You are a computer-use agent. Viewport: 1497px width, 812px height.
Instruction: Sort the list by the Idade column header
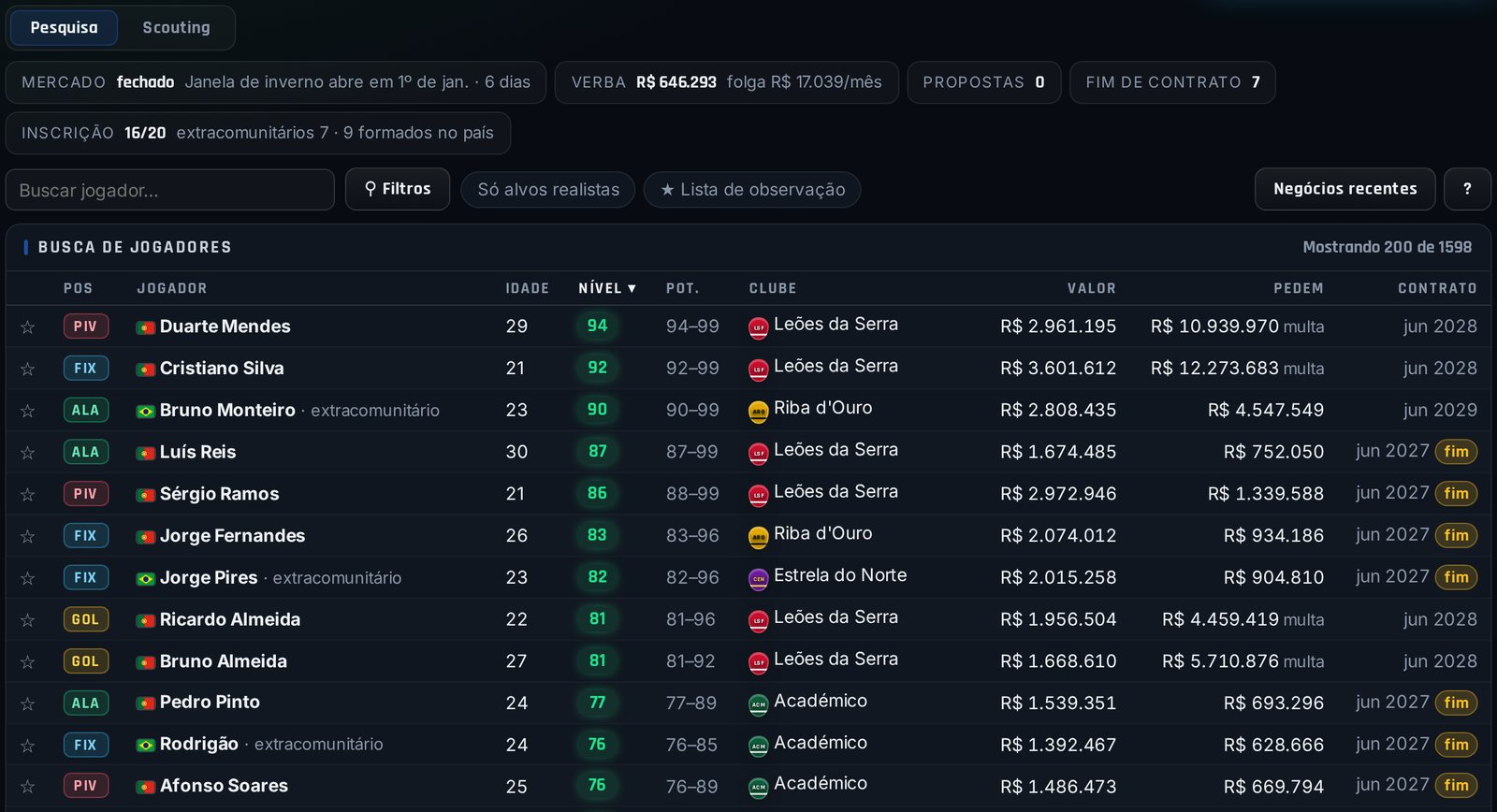pyautogui.click(x=527, y=288)
